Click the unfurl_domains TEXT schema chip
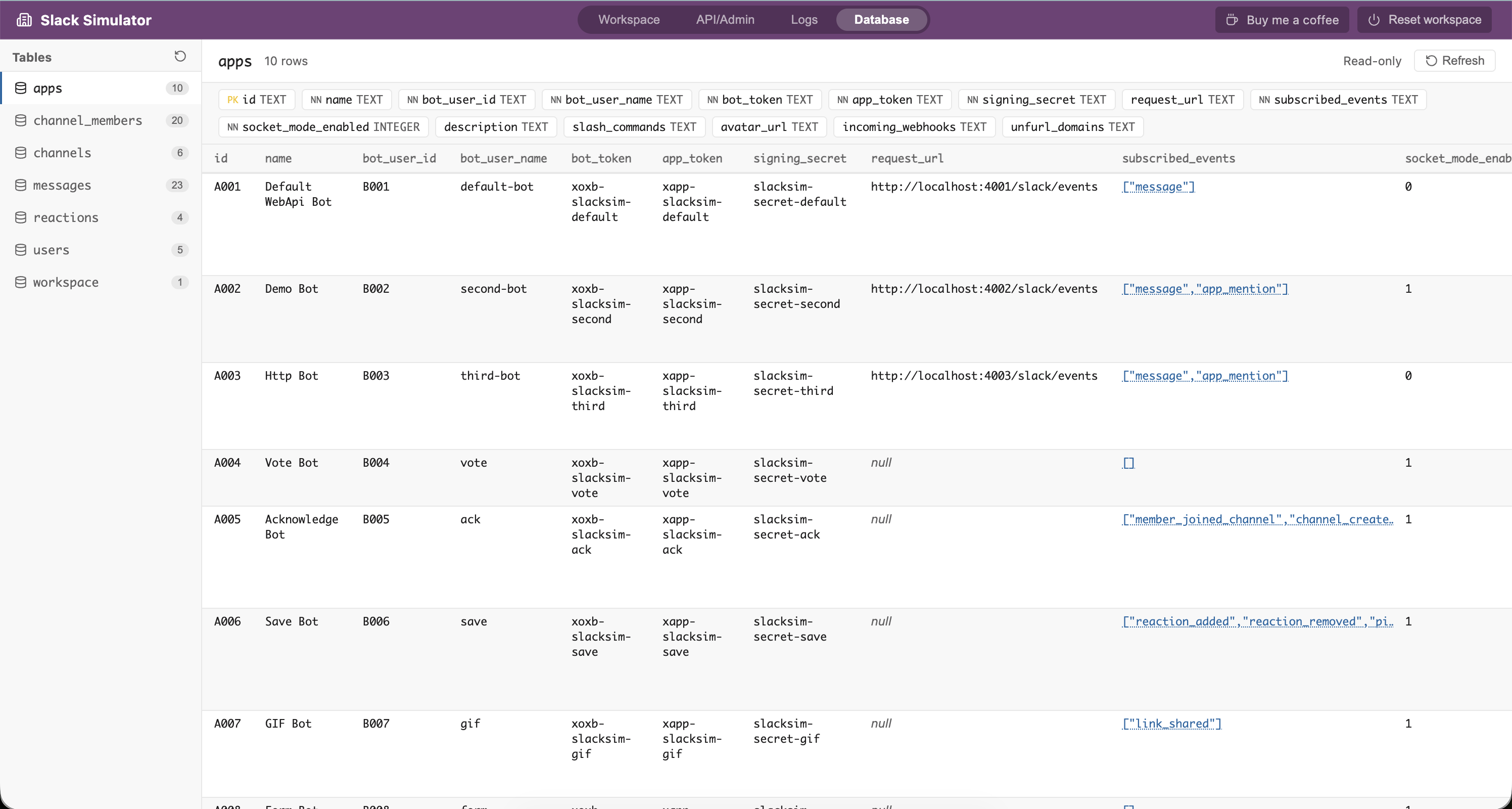Viewport: 1512px width, 809px height. pos(1073,127)
